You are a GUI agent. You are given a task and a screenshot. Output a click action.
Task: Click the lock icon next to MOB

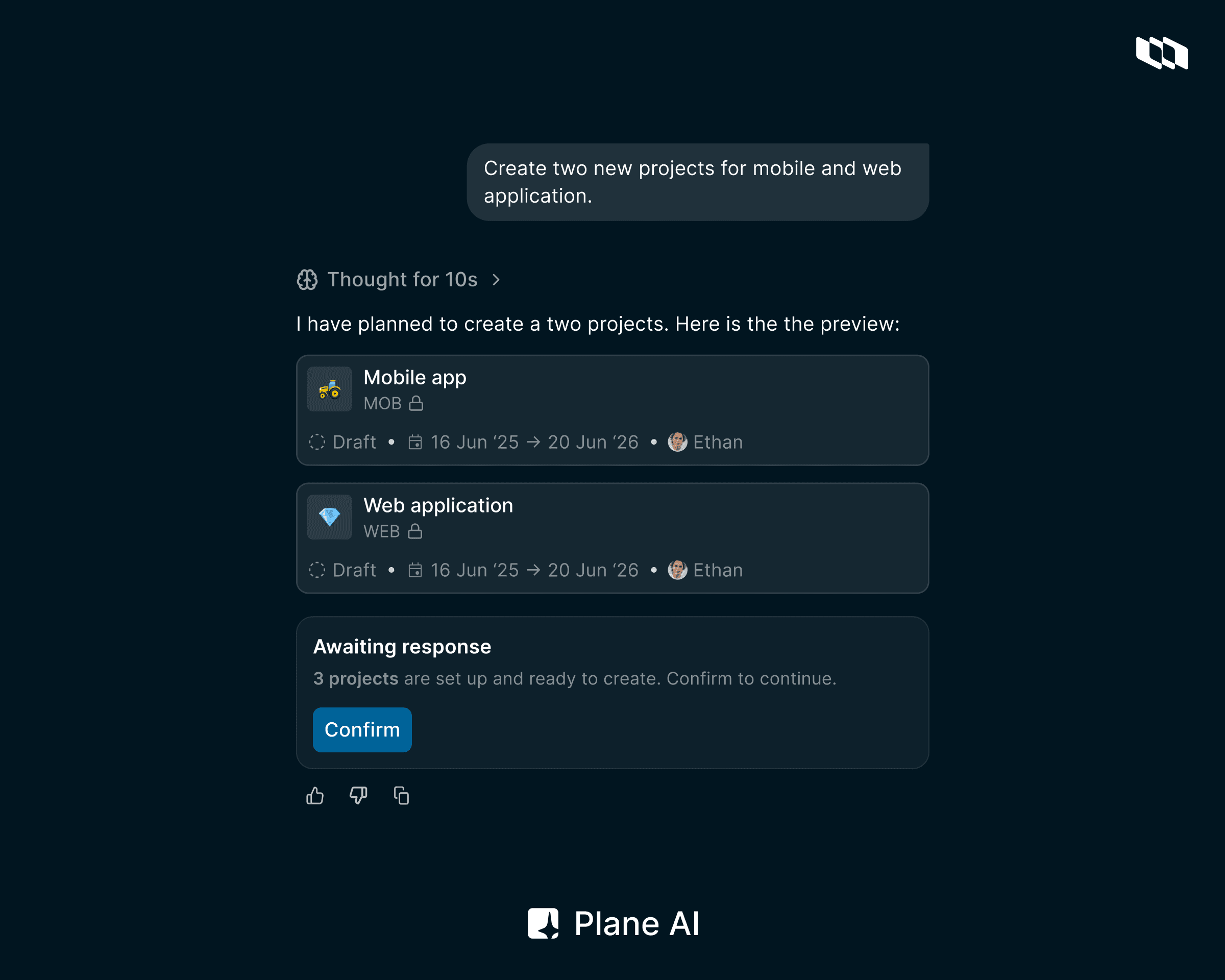coord(416,403)
